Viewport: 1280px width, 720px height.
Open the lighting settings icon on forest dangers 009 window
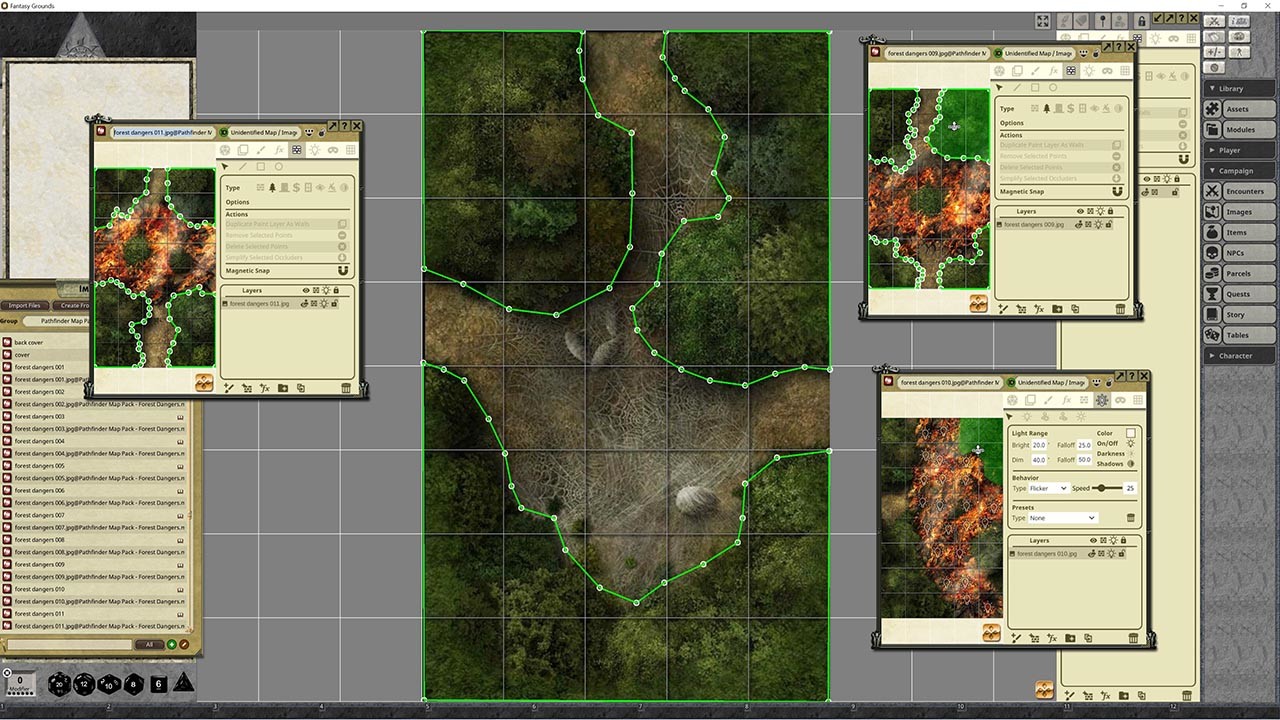point(1089,71)
